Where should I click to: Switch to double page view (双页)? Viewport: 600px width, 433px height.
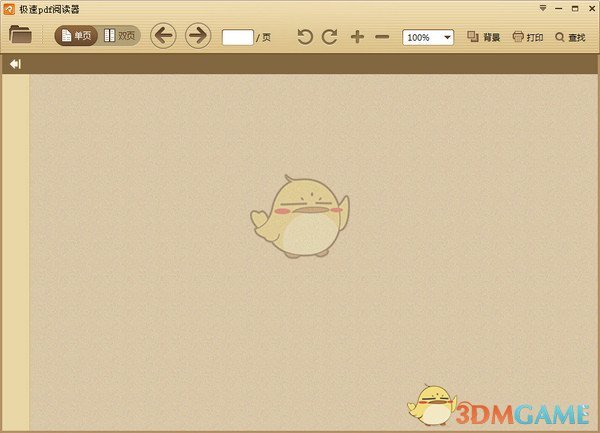click(119, 36)
